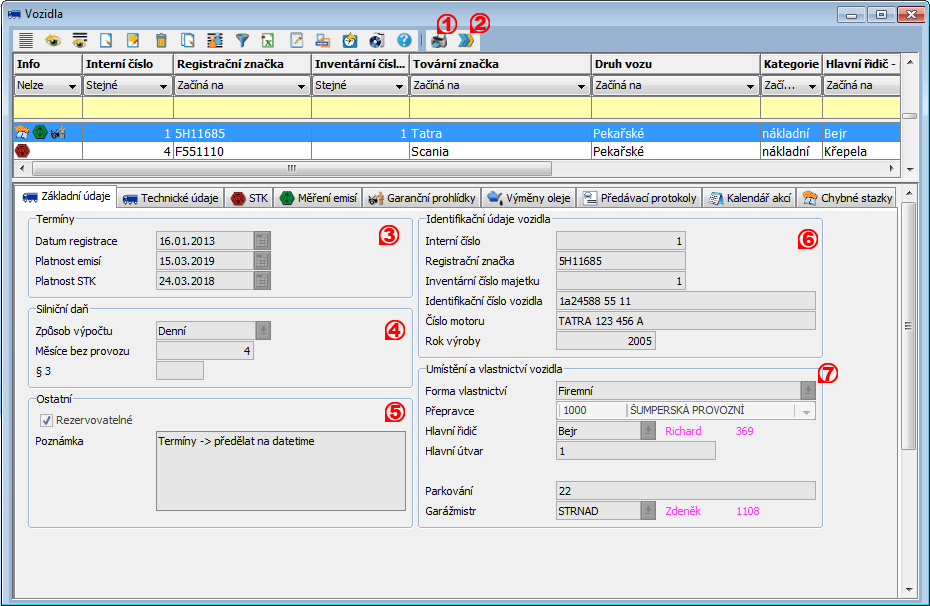Open help with the blue question mark icon
Image resolution: width=930 pixels, height=606 pixels.
(404, 41)
